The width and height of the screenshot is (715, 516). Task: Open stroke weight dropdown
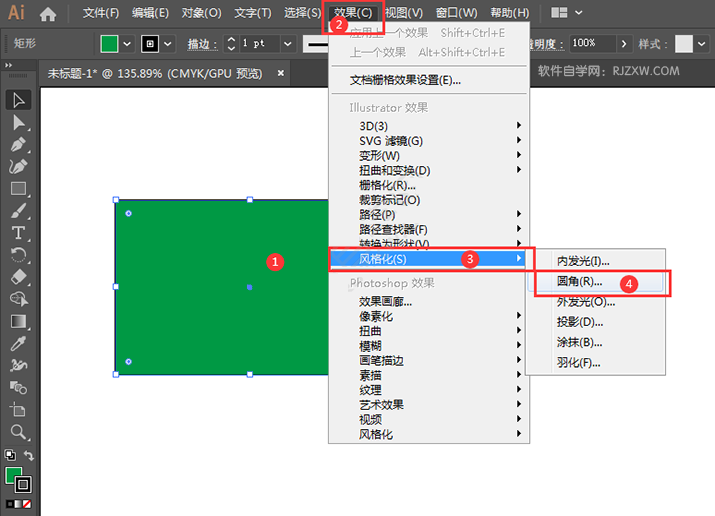click(288, 44)
